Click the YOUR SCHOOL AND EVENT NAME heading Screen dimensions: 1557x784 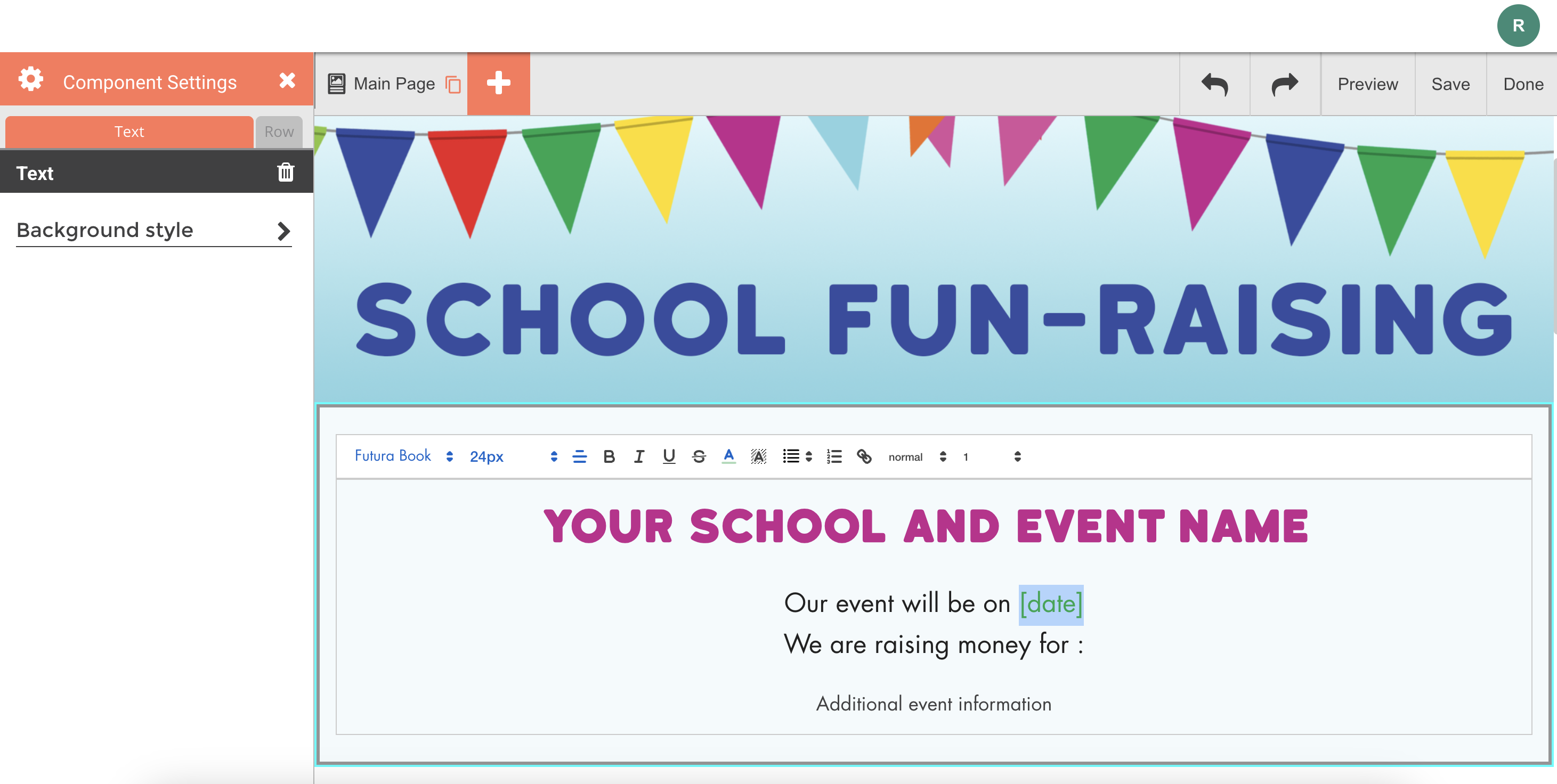point(926,526)
